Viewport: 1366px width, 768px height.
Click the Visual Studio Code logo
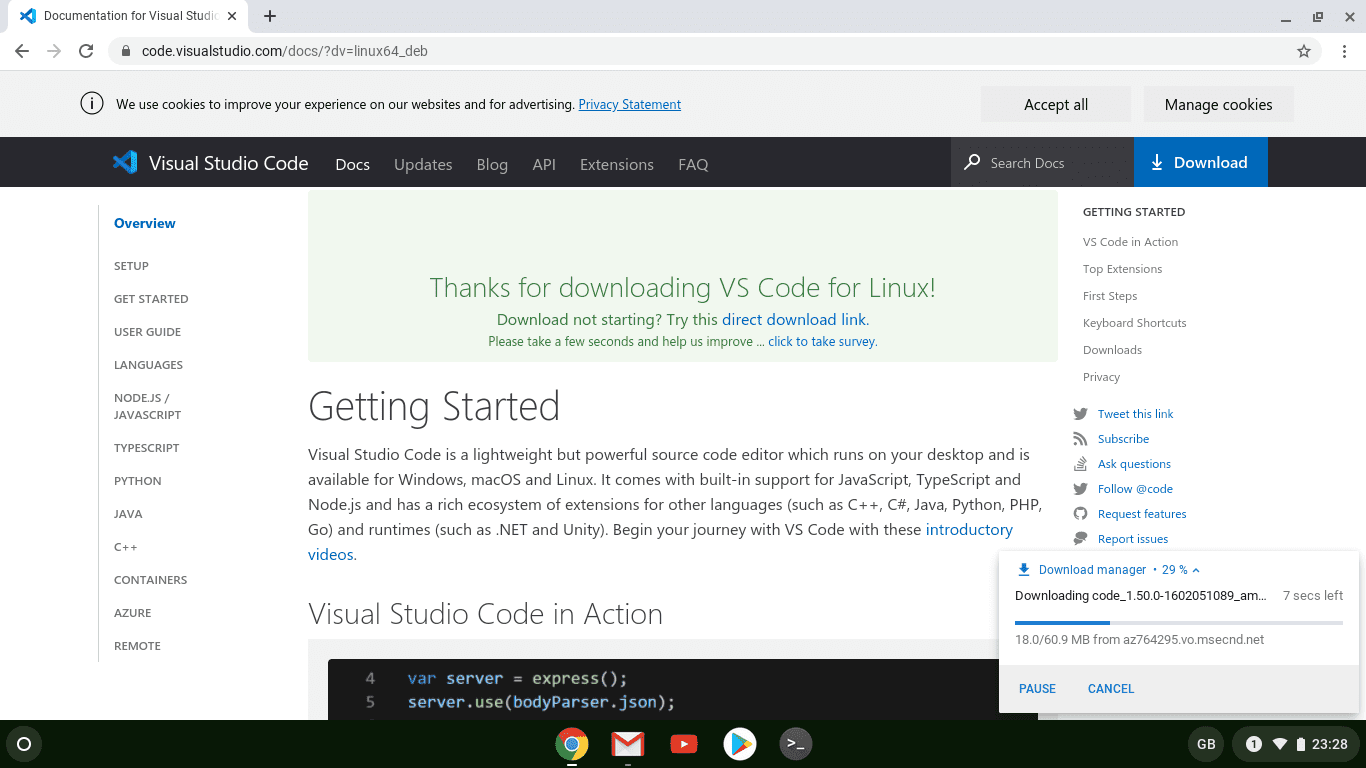(124, 162)
